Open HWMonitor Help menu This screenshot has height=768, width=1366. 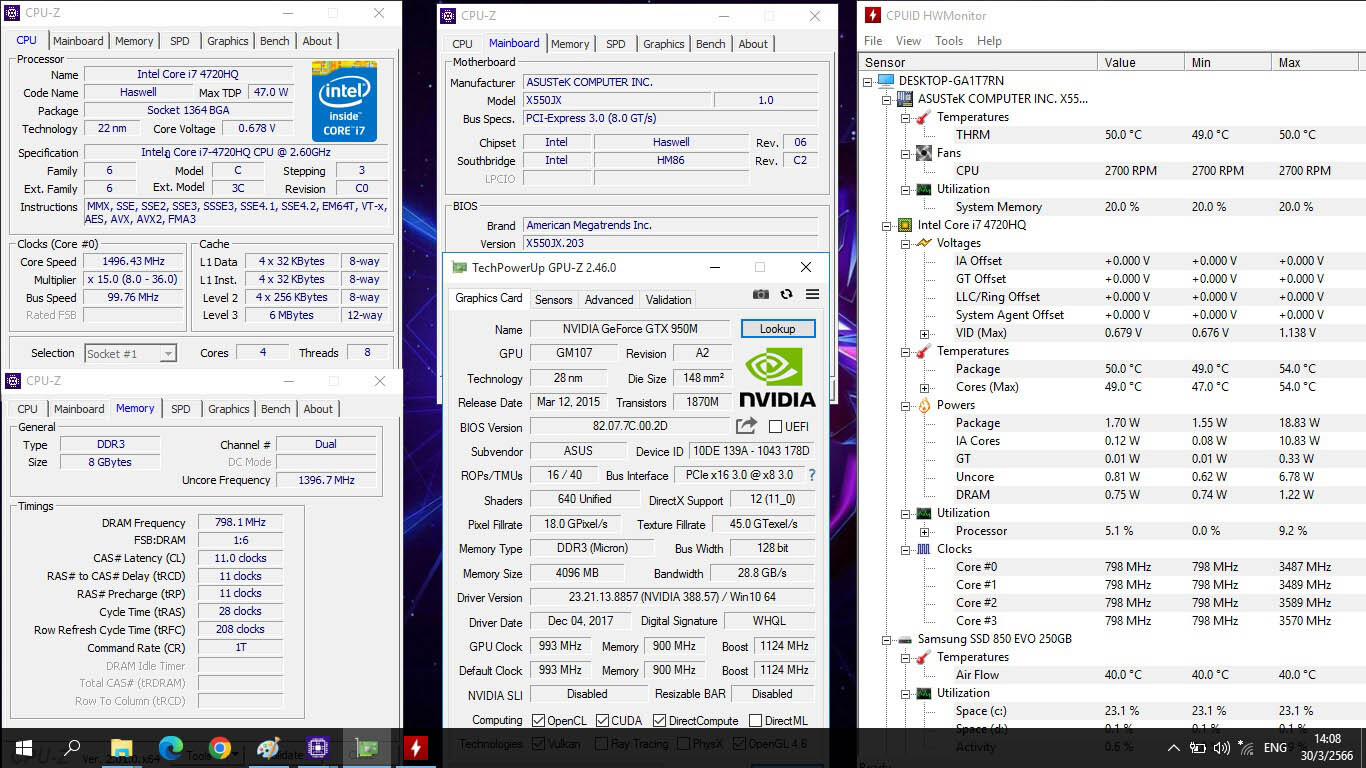point(989,41)
